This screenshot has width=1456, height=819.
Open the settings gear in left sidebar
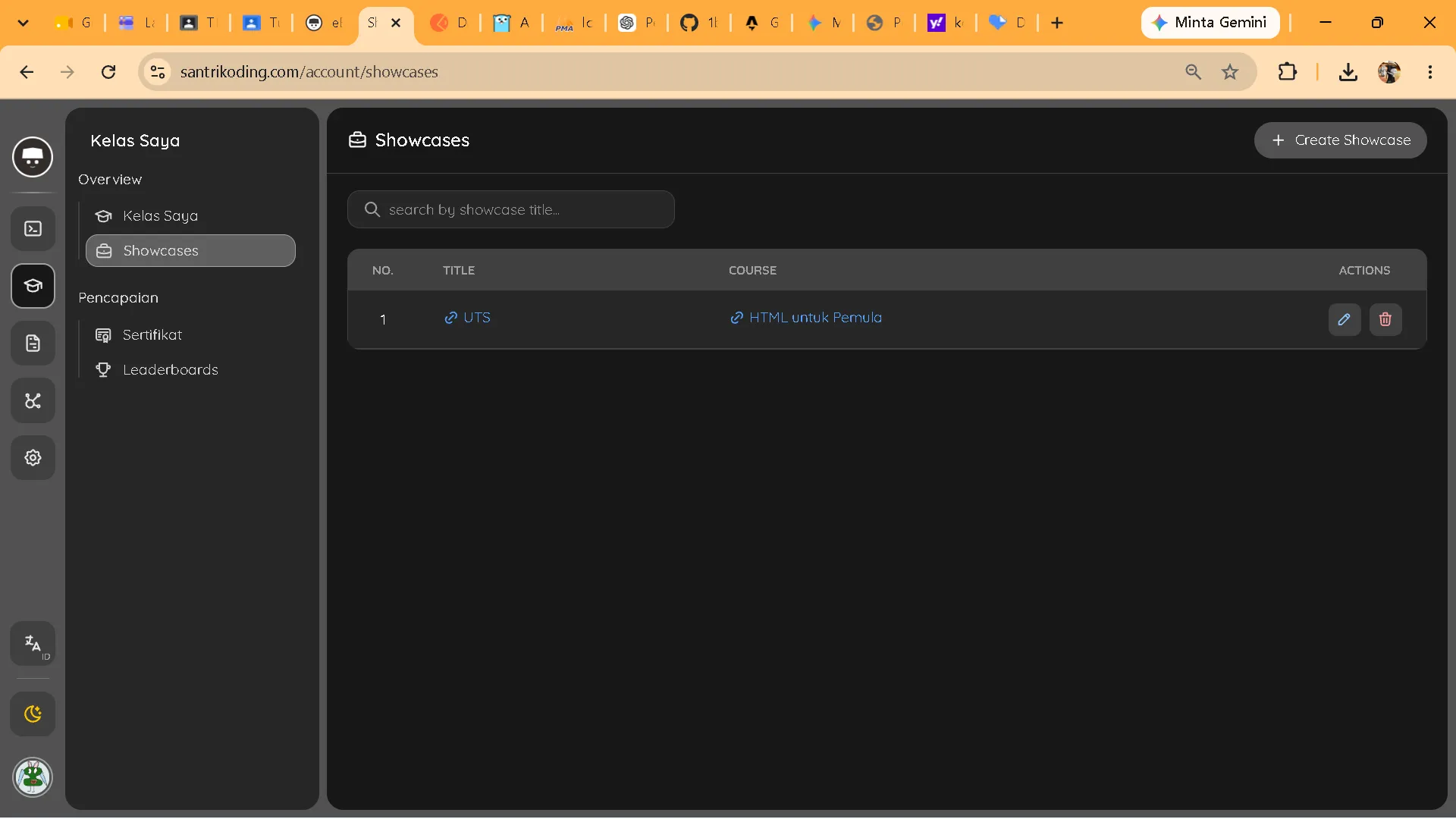coord(33,458)
